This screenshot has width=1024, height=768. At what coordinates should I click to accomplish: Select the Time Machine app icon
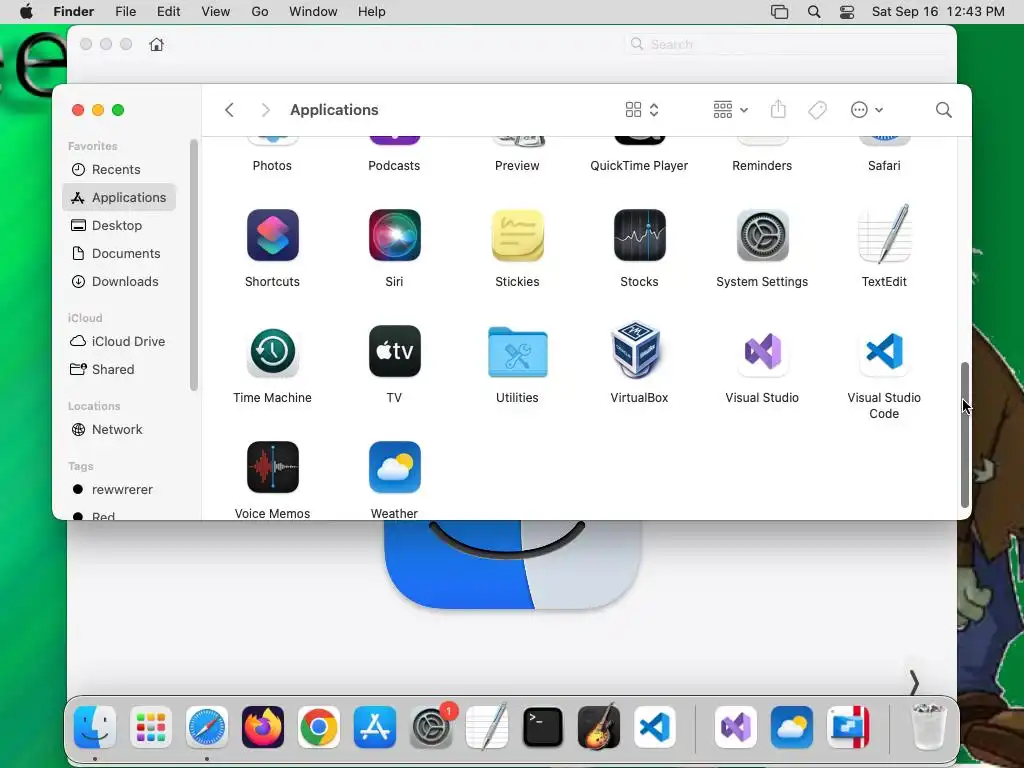point(272,351)
